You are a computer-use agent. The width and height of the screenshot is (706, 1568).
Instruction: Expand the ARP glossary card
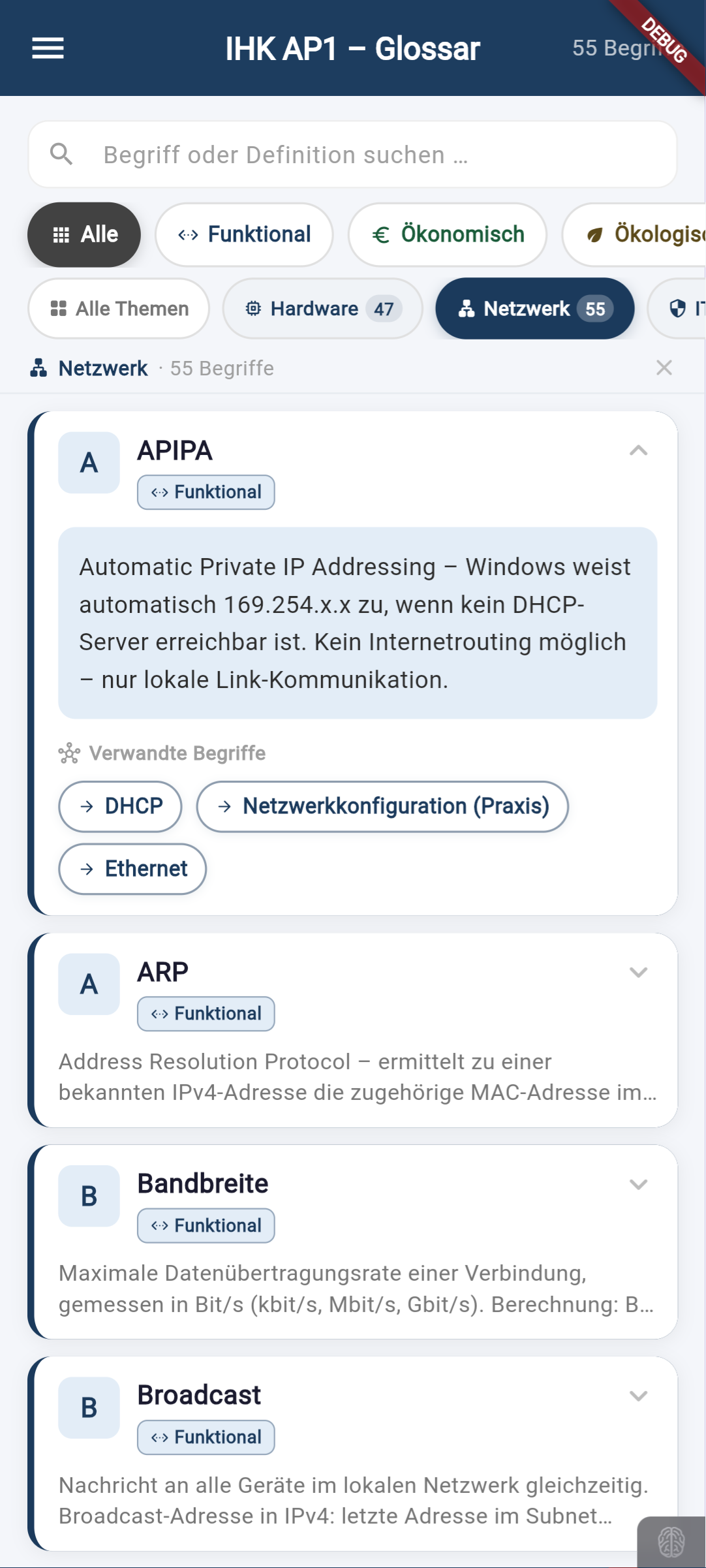(638, 972)
